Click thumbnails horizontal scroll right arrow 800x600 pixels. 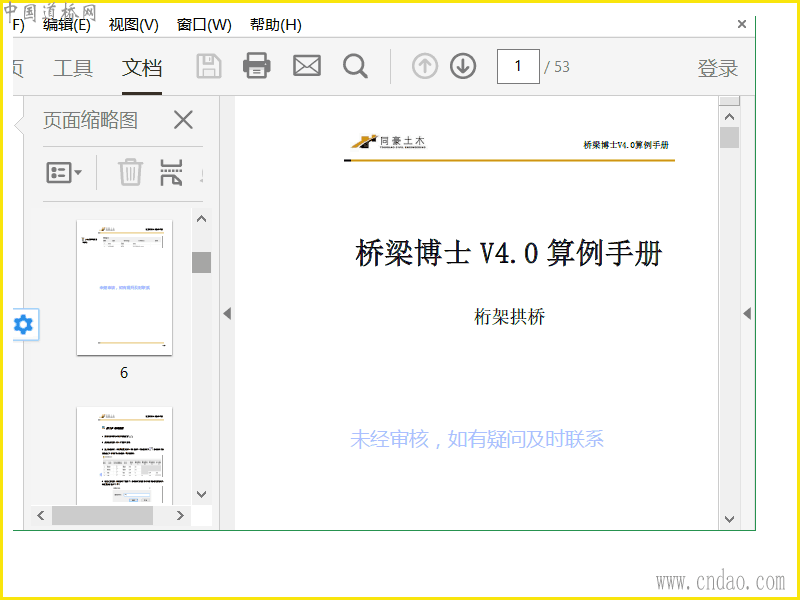coord(180,515)
